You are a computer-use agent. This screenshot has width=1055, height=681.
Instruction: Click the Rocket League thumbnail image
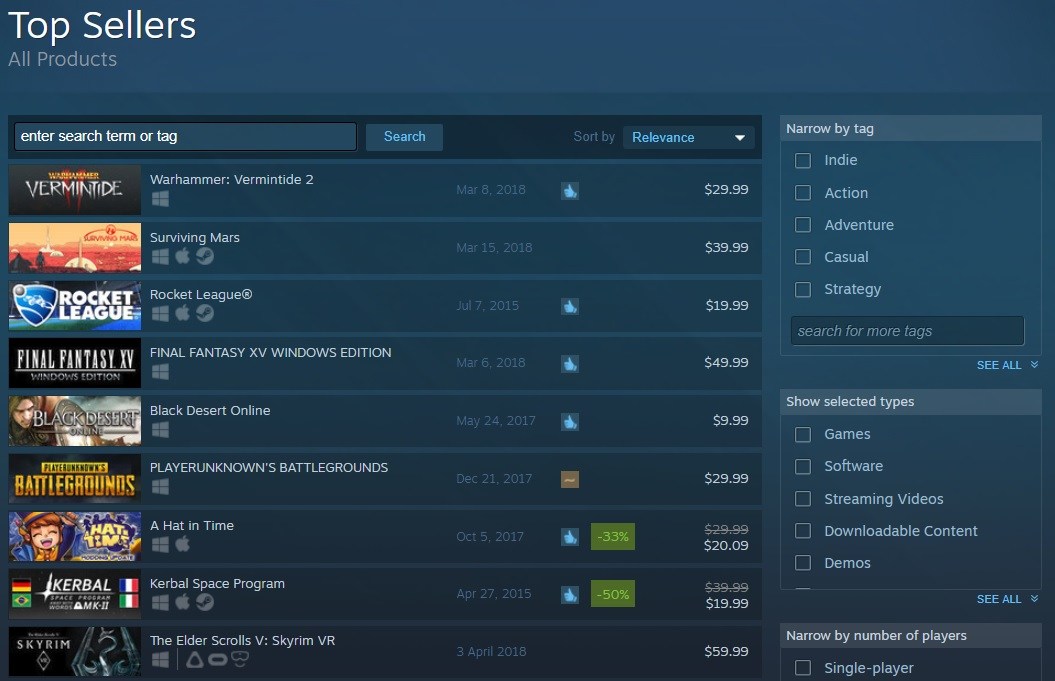click(75, 305)
